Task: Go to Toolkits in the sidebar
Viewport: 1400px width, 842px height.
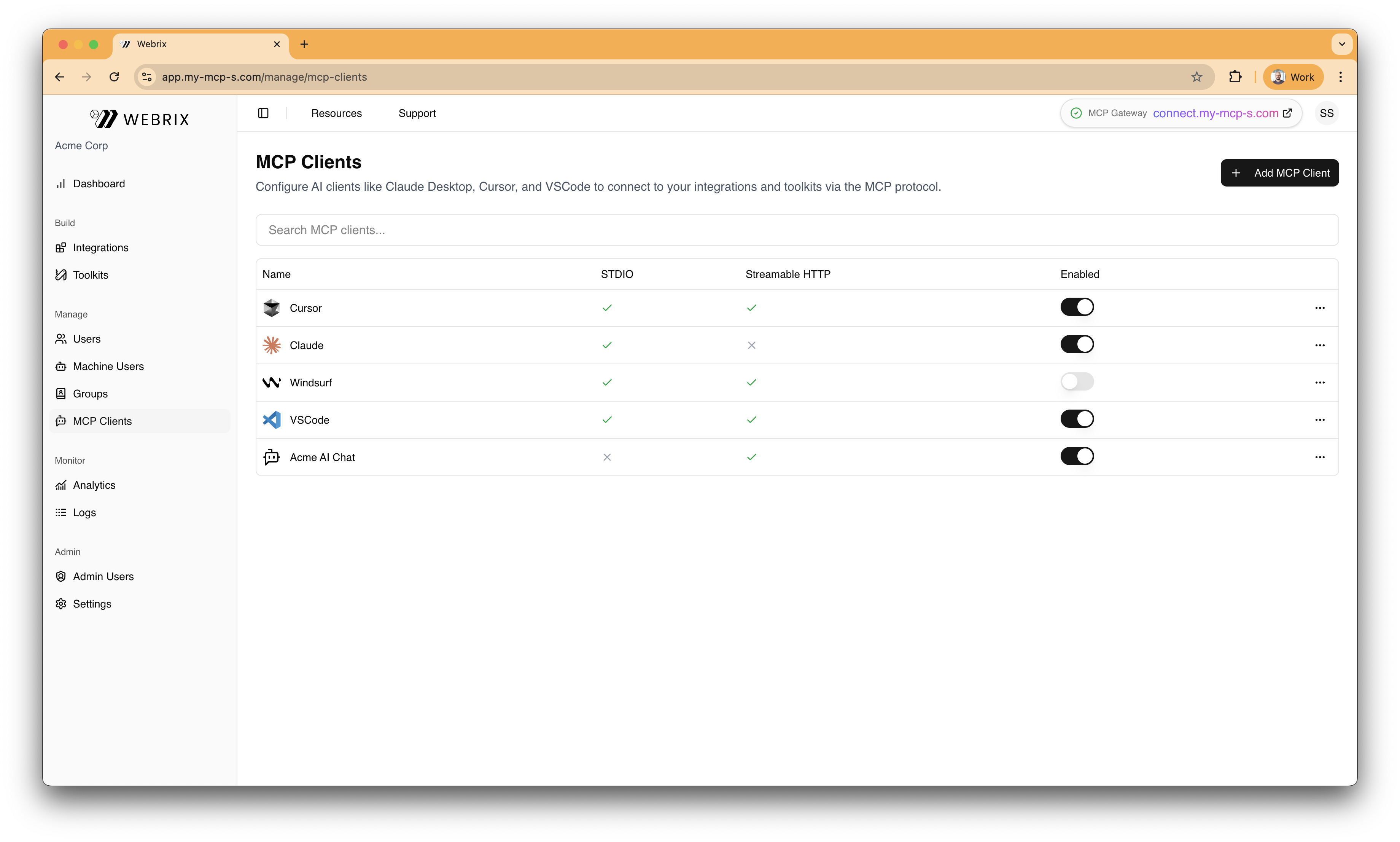Action: click(90, 275)
